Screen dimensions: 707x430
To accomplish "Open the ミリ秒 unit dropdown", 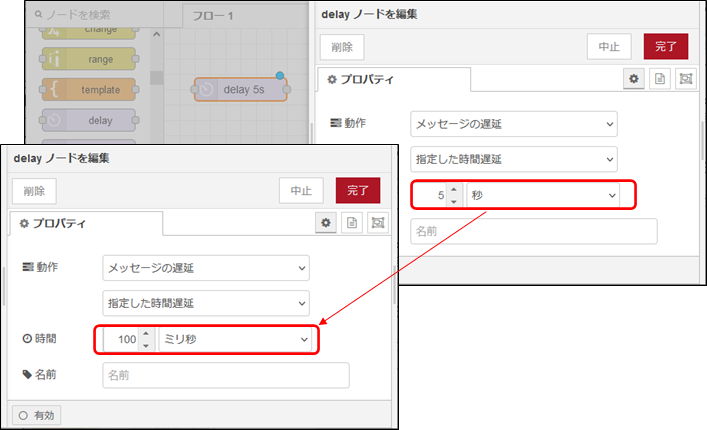I will 235,340.
